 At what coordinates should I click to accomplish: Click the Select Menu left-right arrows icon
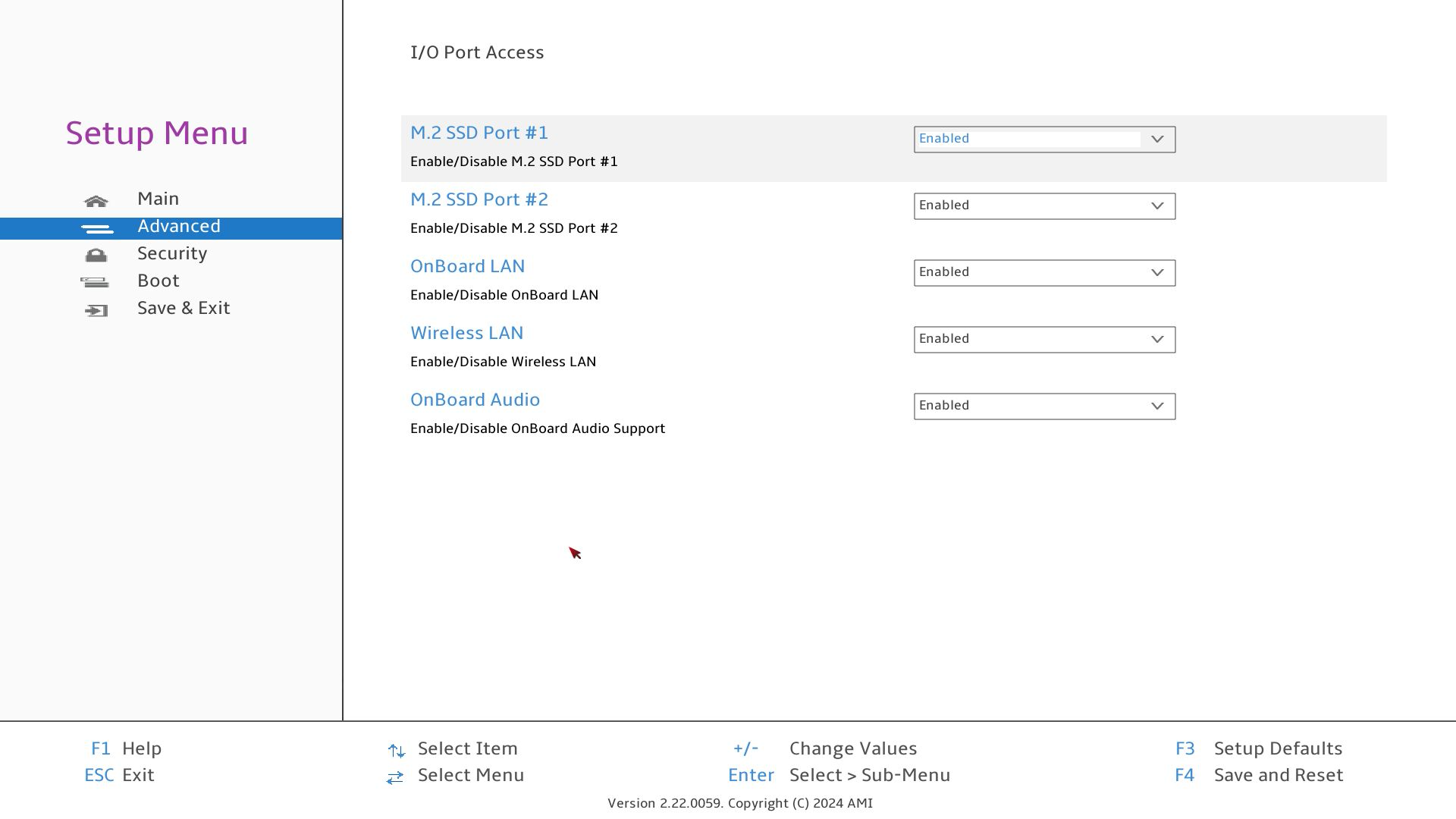394,777
